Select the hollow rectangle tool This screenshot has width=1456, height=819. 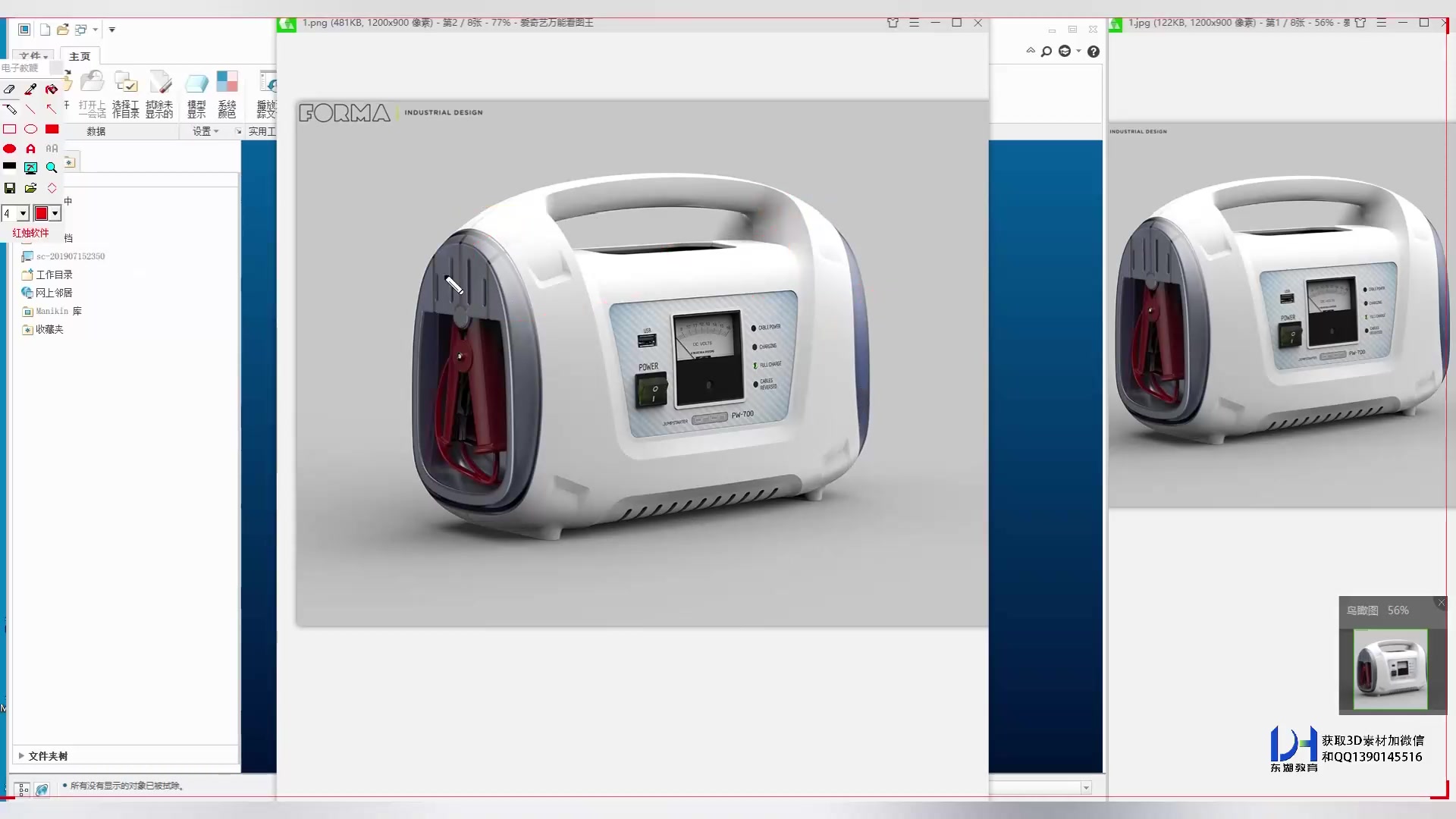(x=10, y=129)
